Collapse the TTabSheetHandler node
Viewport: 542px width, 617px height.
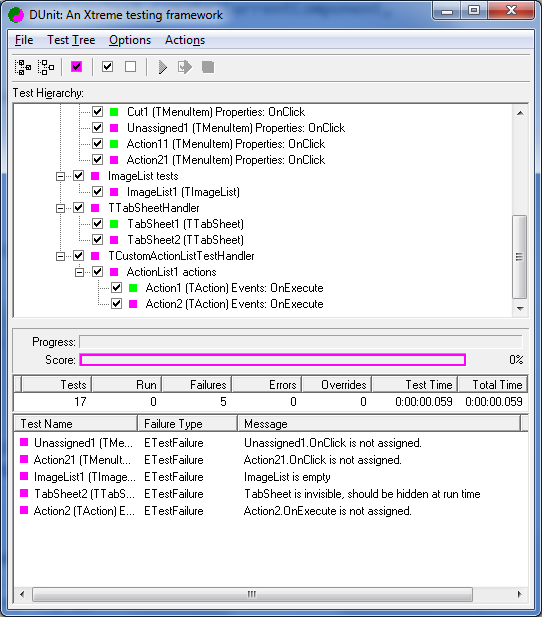click(60, 208)
